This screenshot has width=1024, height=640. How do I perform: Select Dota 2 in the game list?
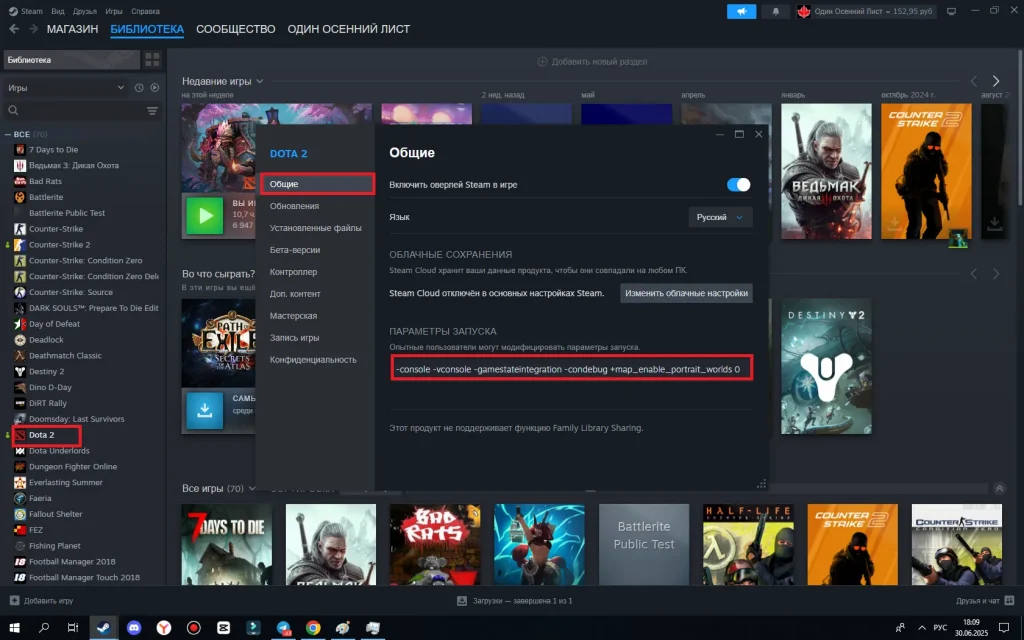41,435
